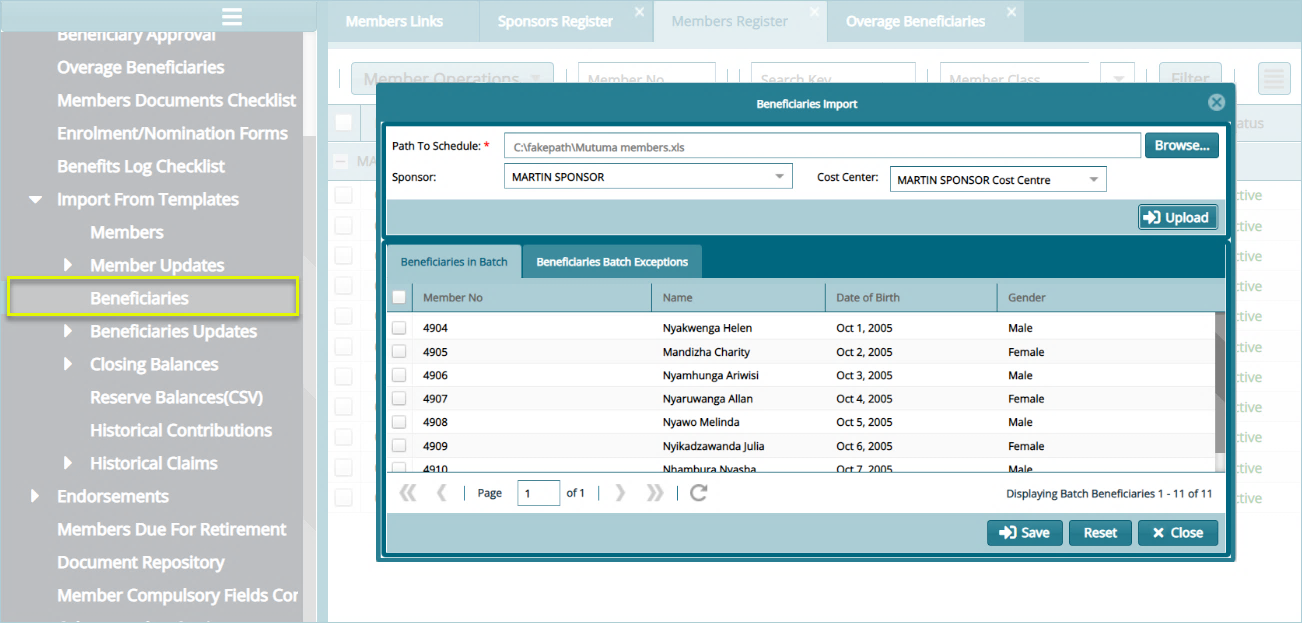1302x623 pixels.
Task: Open Enrolment/Nomination Forms item
Action: point(173,133)
